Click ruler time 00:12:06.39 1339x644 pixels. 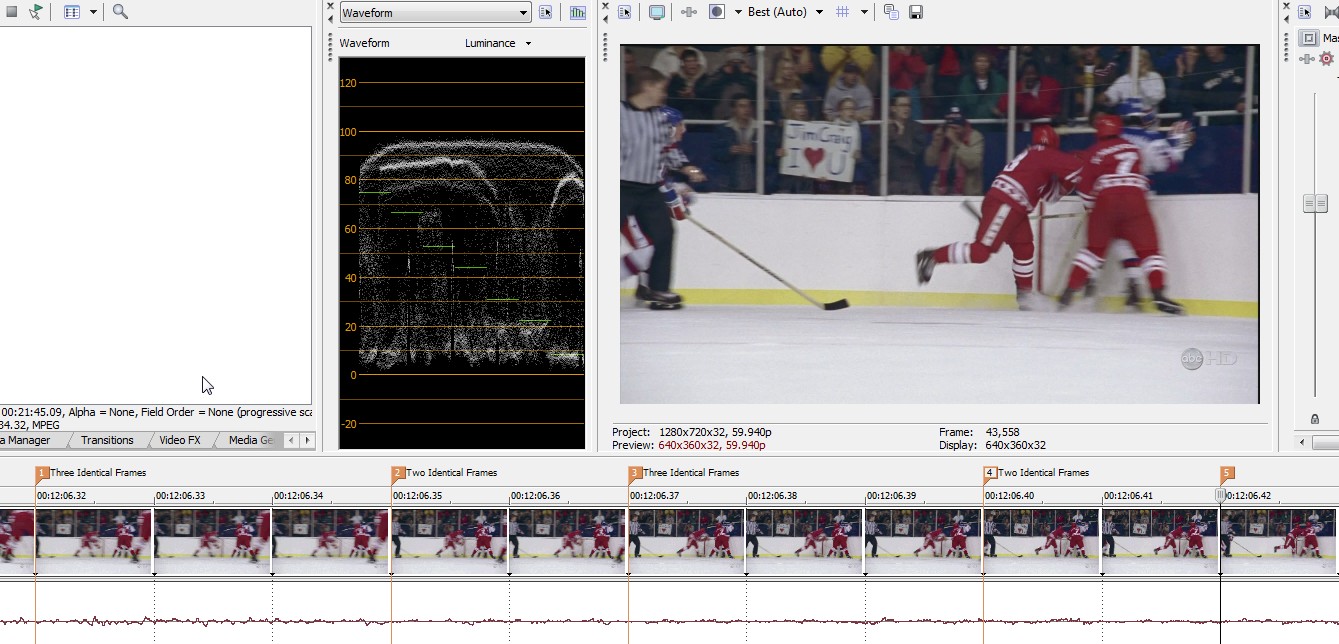click(891, 495)
